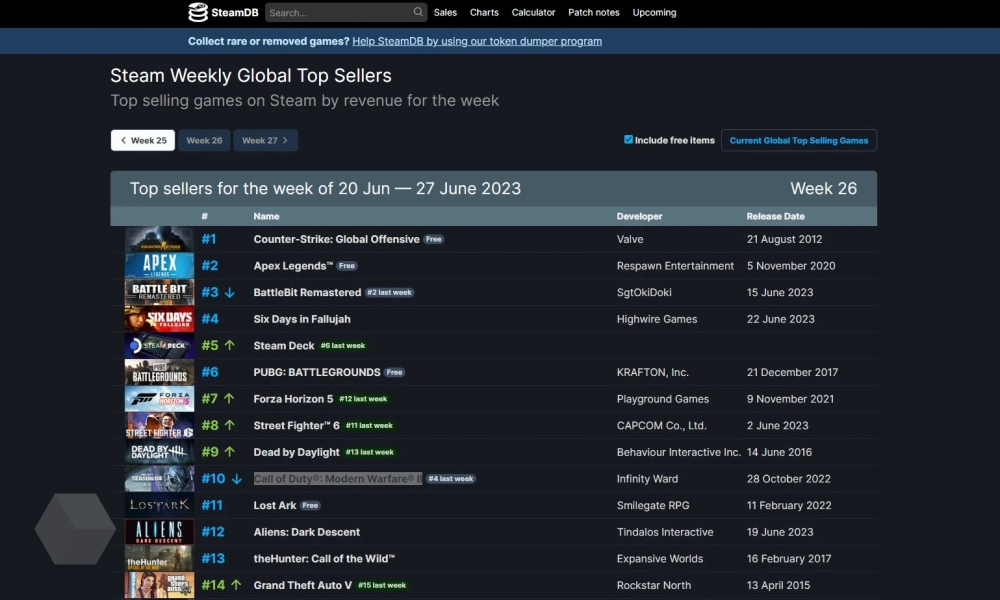Open the Charts menu item
The width and height of the screenshot is (1000, 600).
[x=484, y=13]
